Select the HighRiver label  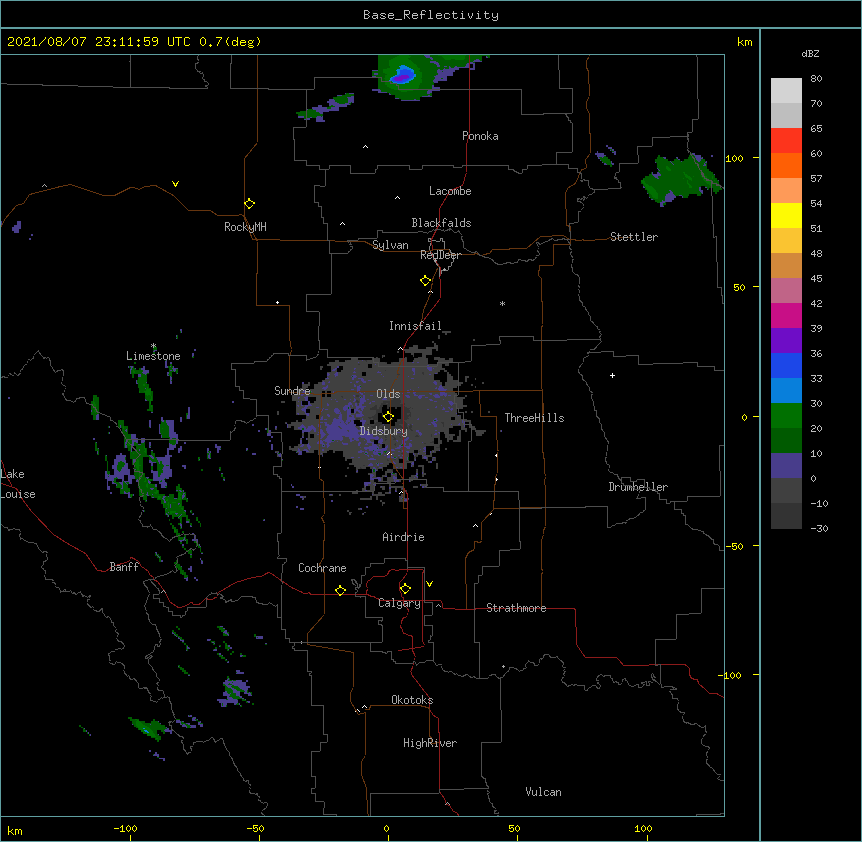[x=430, y=743]
